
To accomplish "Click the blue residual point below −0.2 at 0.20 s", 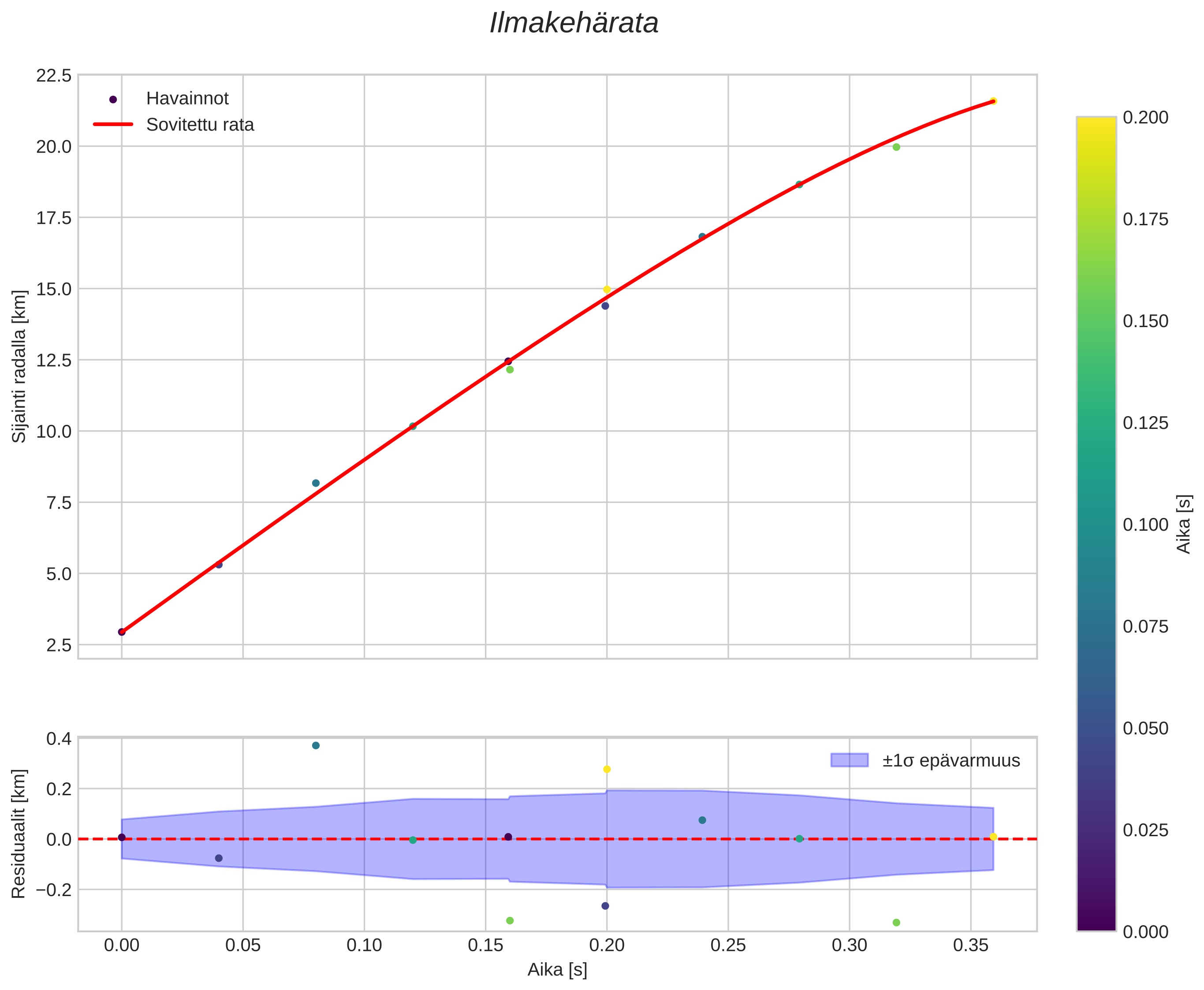I will coord(605,906).
